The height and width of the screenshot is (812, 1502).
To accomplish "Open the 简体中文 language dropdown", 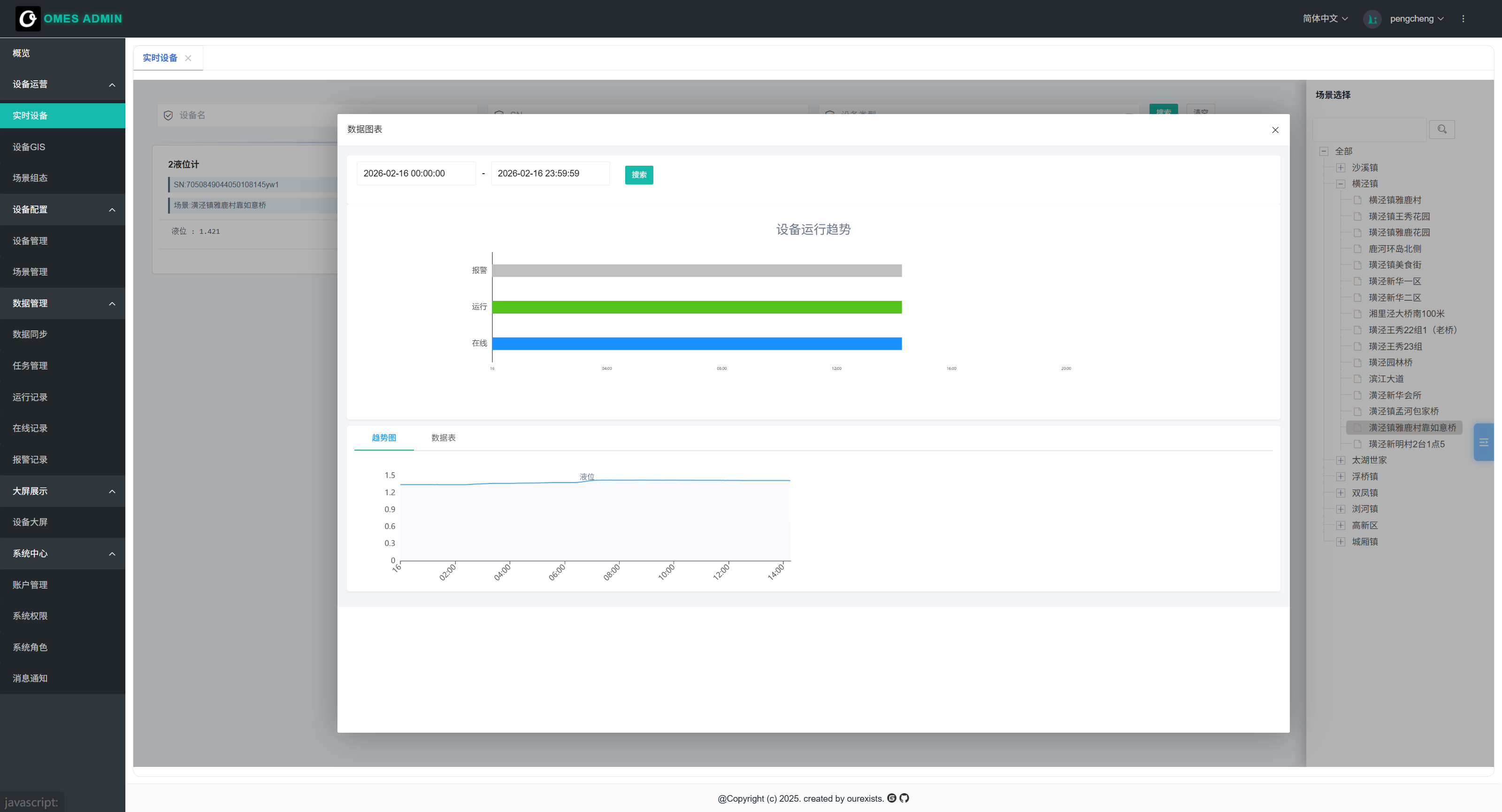I will coord(1325,19).
